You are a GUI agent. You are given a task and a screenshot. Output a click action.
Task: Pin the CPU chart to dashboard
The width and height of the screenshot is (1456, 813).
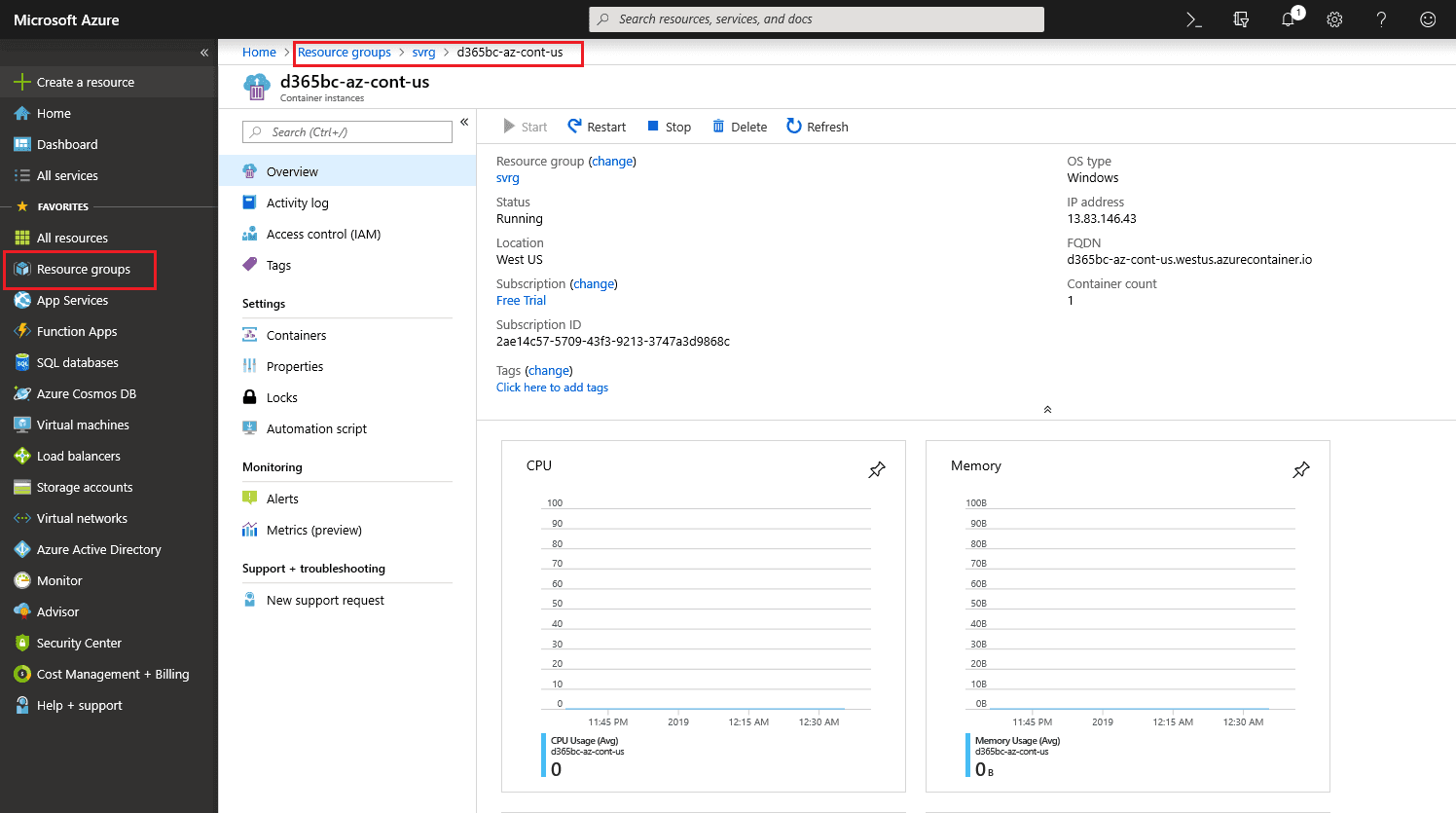point(877,470)
